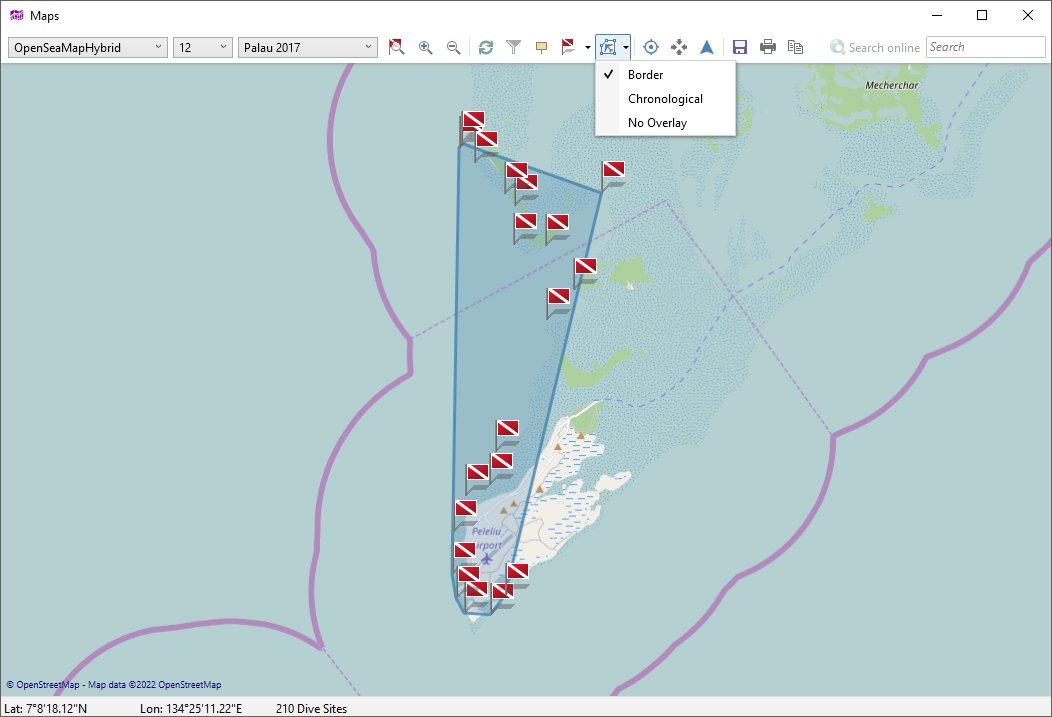Print the current map
1052x717 pixels.
766,46
